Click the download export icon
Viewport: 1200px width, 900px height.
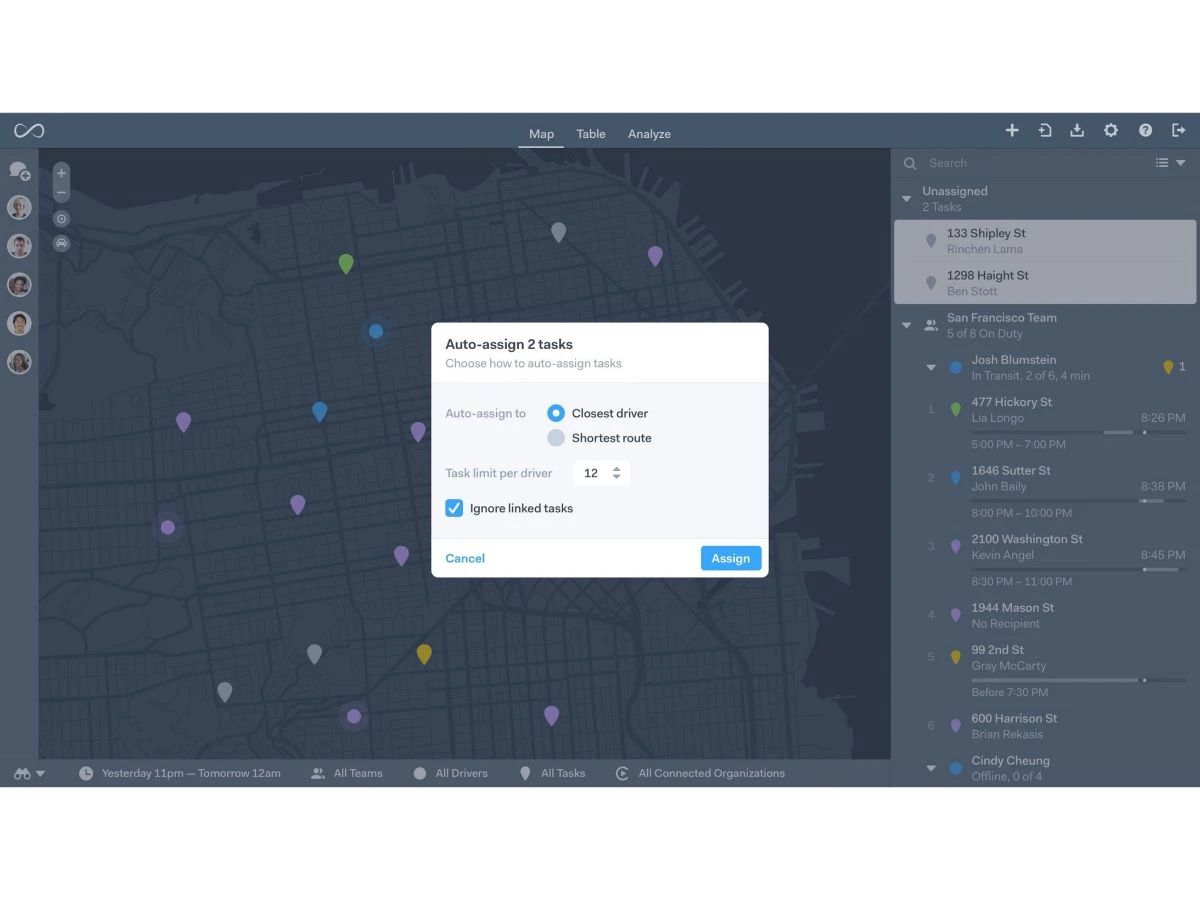point(1077,130)
